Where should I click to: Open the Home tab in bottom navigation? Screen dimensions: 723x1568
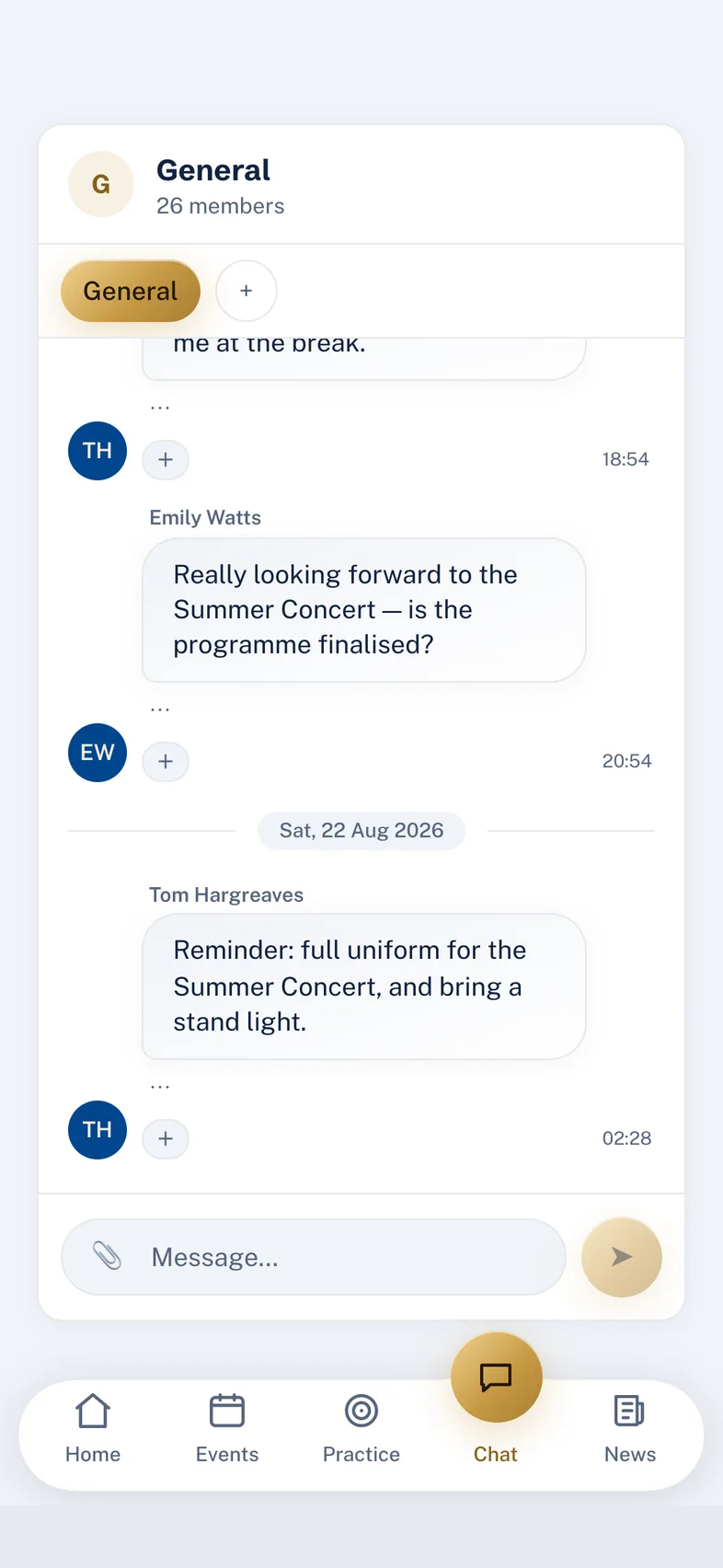pyautogui.click(x=93, y=1428)
